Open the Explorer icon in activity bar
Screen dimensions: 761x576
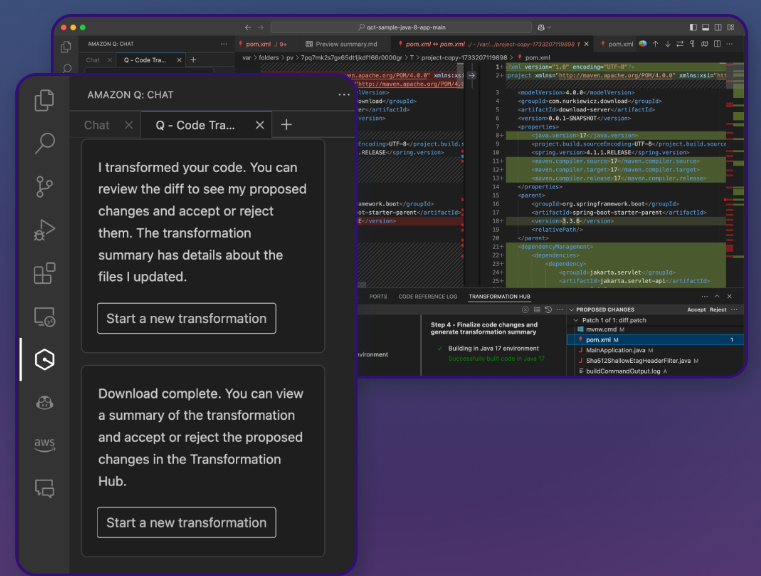44,100
